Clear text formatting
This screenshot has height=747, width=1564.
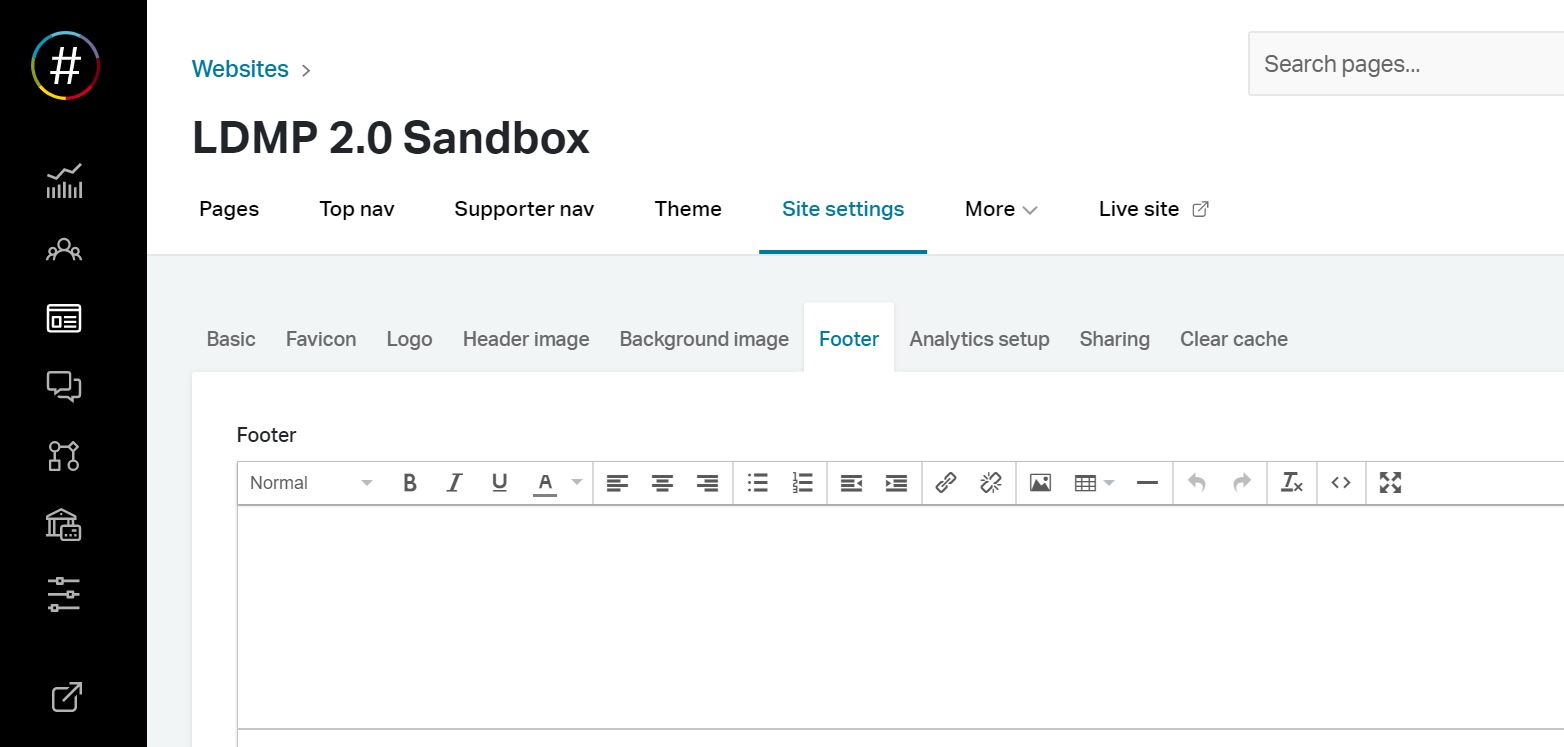coord(1292,483)
